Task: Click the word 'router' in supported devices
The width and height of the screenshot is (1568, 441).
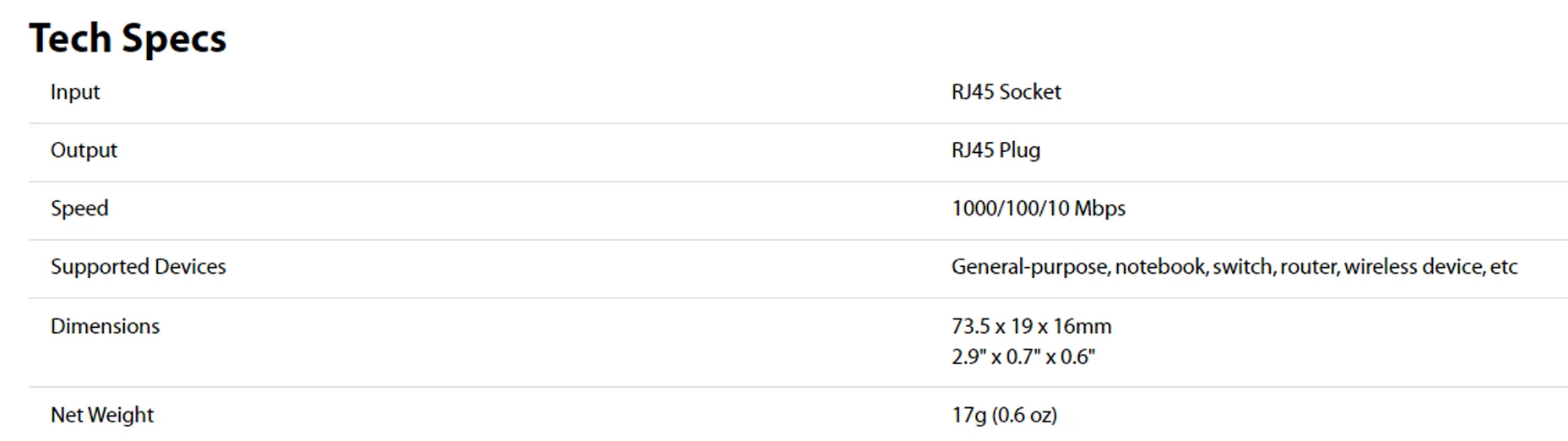Action: tap(1307, 267)
